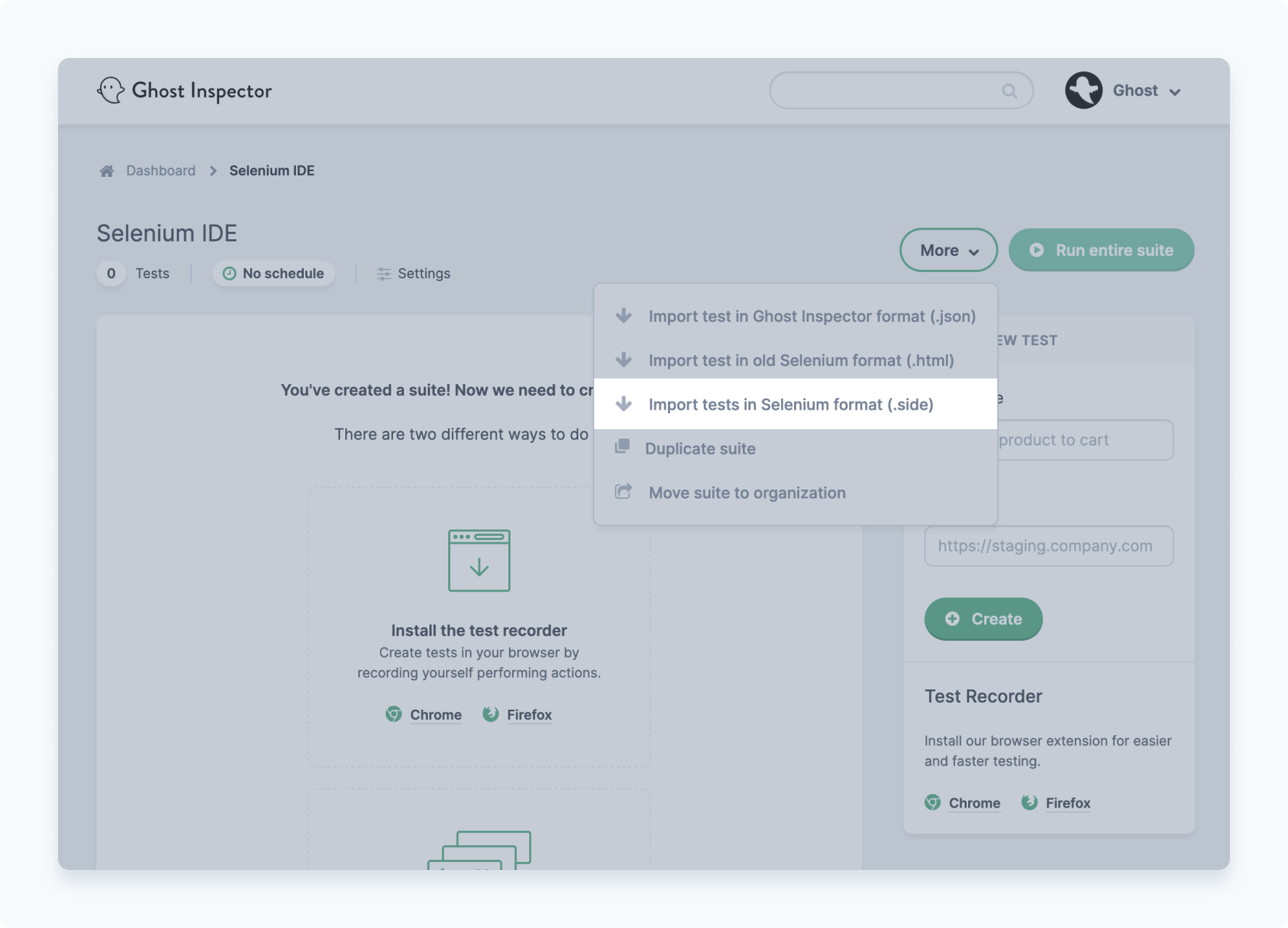Click the Move suite arrow icon
1288x928 pixels.
[x=623, y=492]
